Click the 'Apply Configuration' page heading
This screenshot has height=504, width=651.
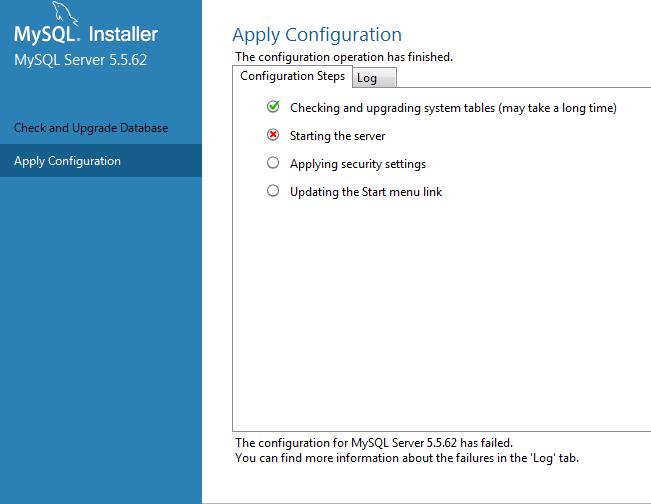click(317, 35)
